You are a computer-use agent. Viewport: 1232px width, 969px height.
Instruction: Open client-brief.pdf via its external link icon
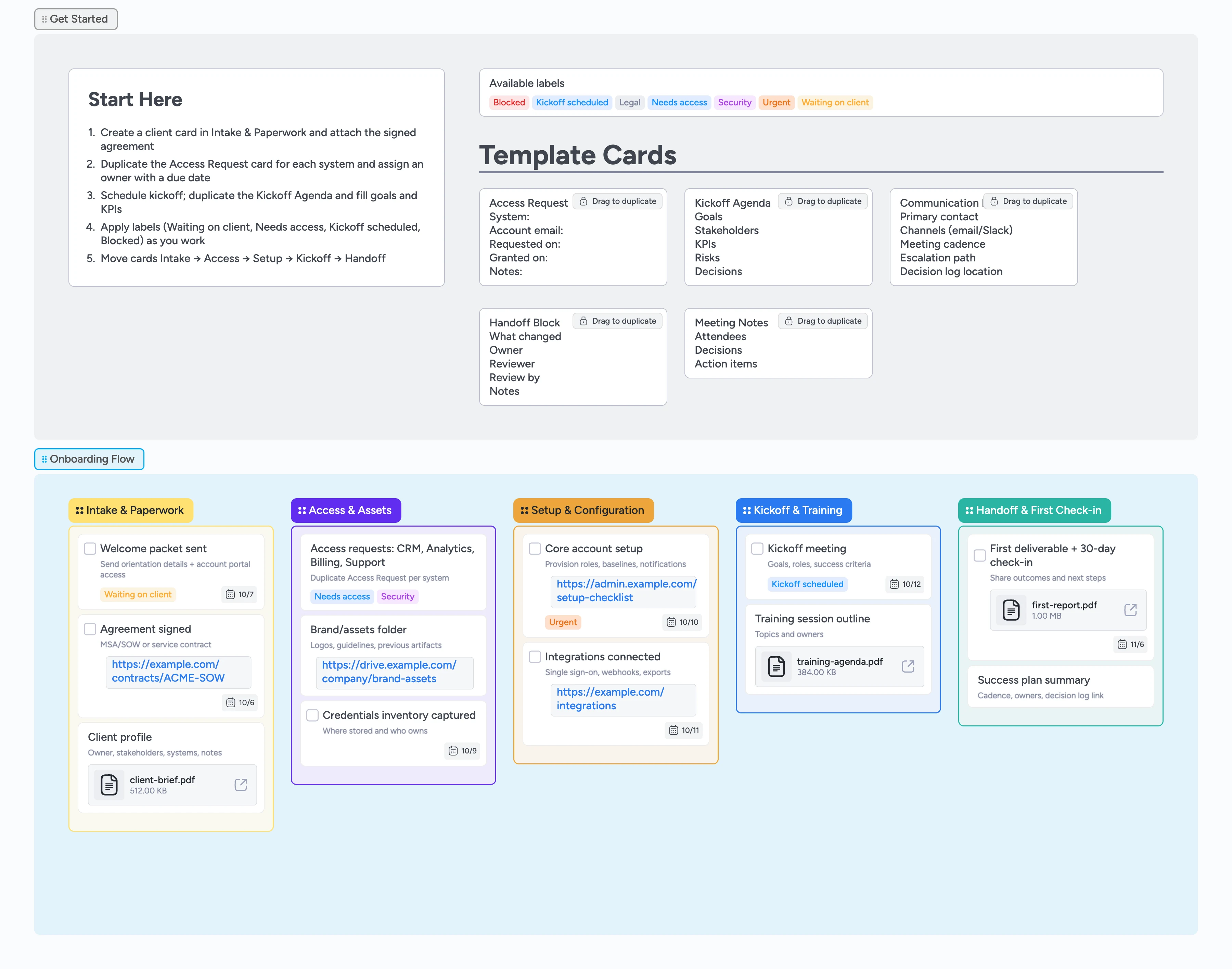(x=241, y=785)
